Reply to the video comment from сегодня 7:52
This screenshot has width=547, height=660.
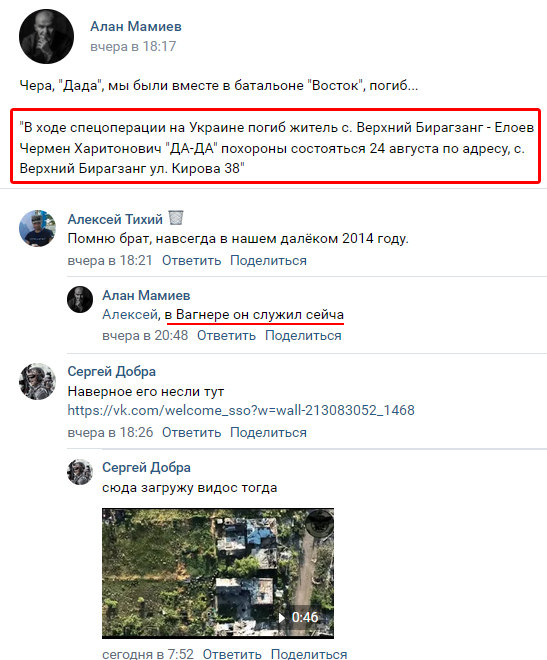[232, 654]
